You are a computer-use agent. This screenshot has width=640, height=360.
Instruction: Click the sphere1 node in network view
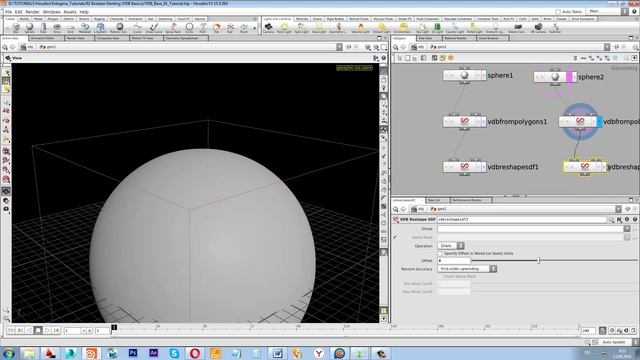tap(464, 76)
